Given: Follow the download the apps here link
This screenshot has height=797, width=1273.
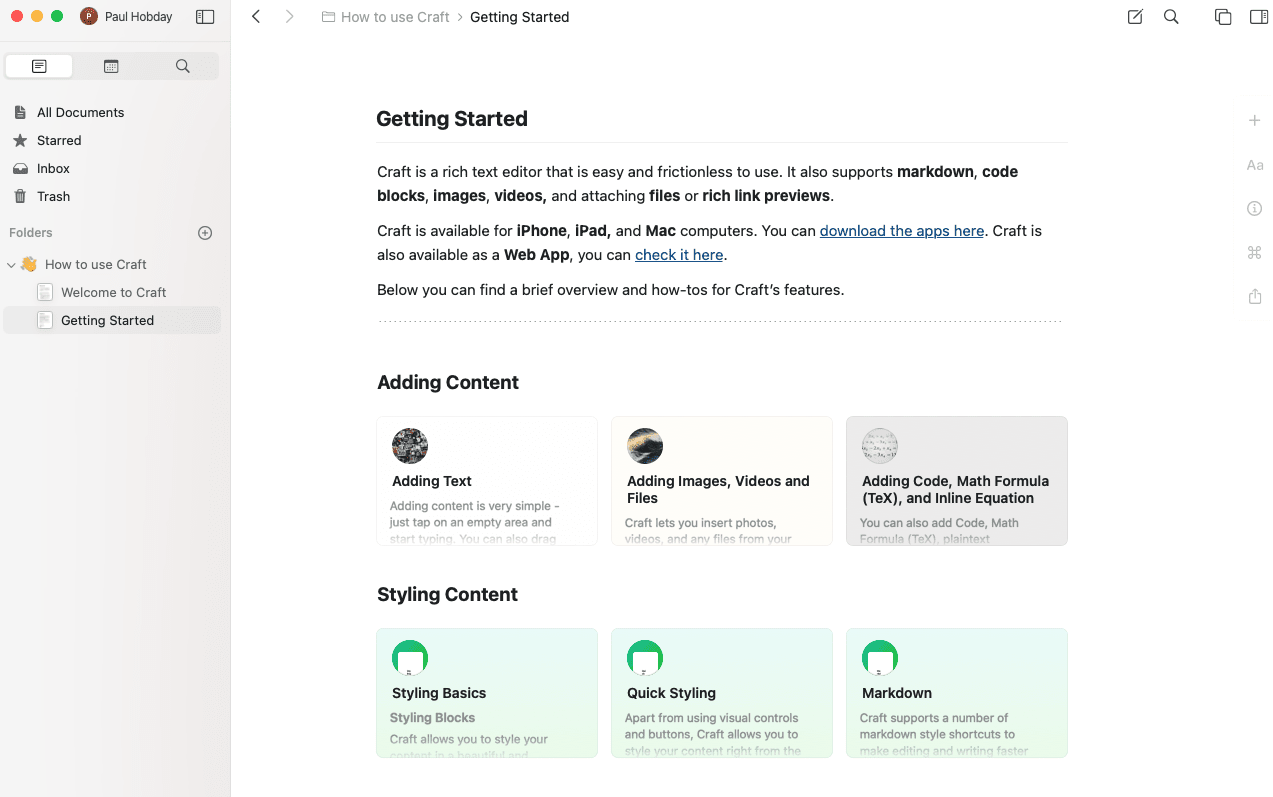Looking at the screenshot, I should coord(901,230).
